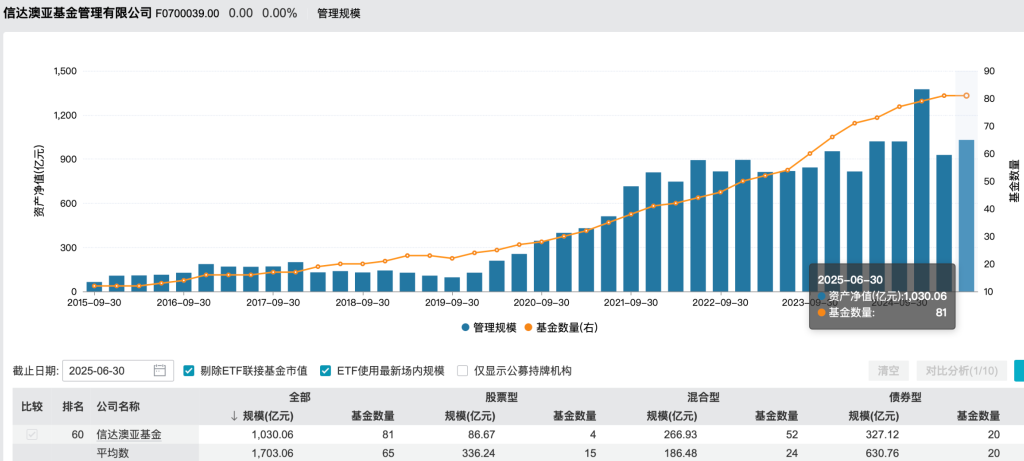Toggle 剔除ETF联接基金市值 checkbox

(189, 371)
